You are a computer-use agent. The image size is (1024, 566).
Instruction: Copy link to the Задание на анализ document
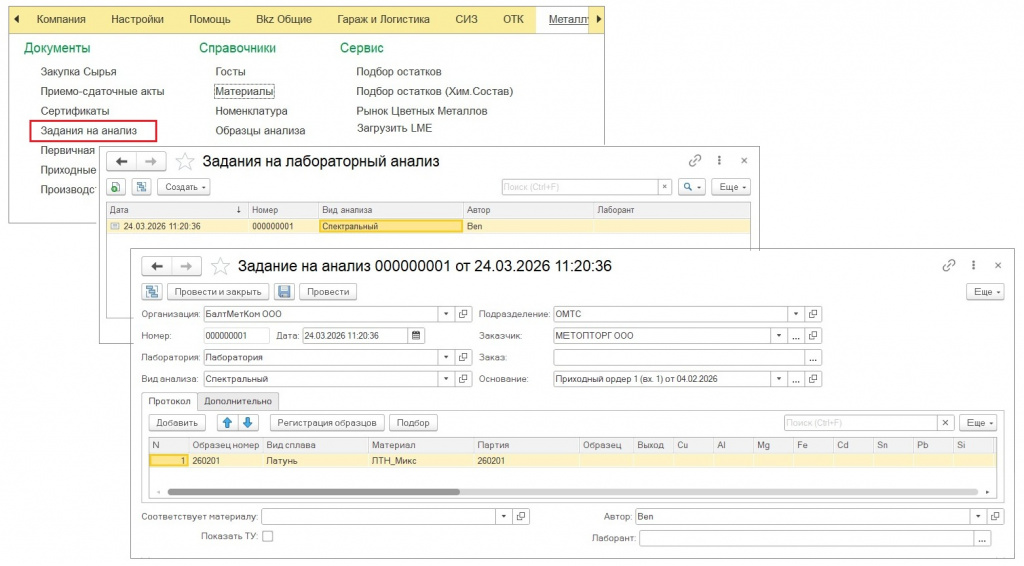coord(949,266)
